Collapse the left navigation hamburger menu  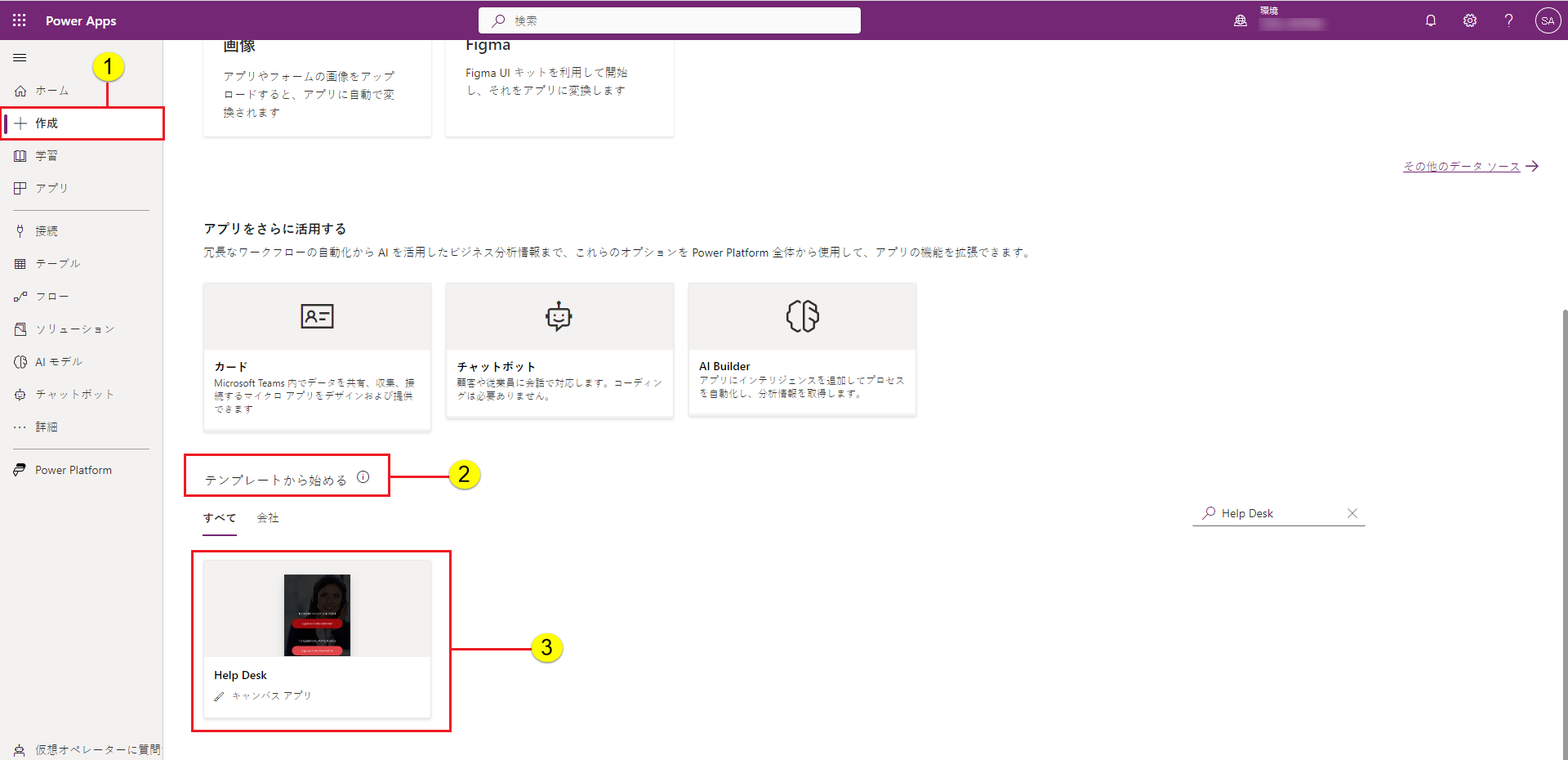tap(20, 58)
